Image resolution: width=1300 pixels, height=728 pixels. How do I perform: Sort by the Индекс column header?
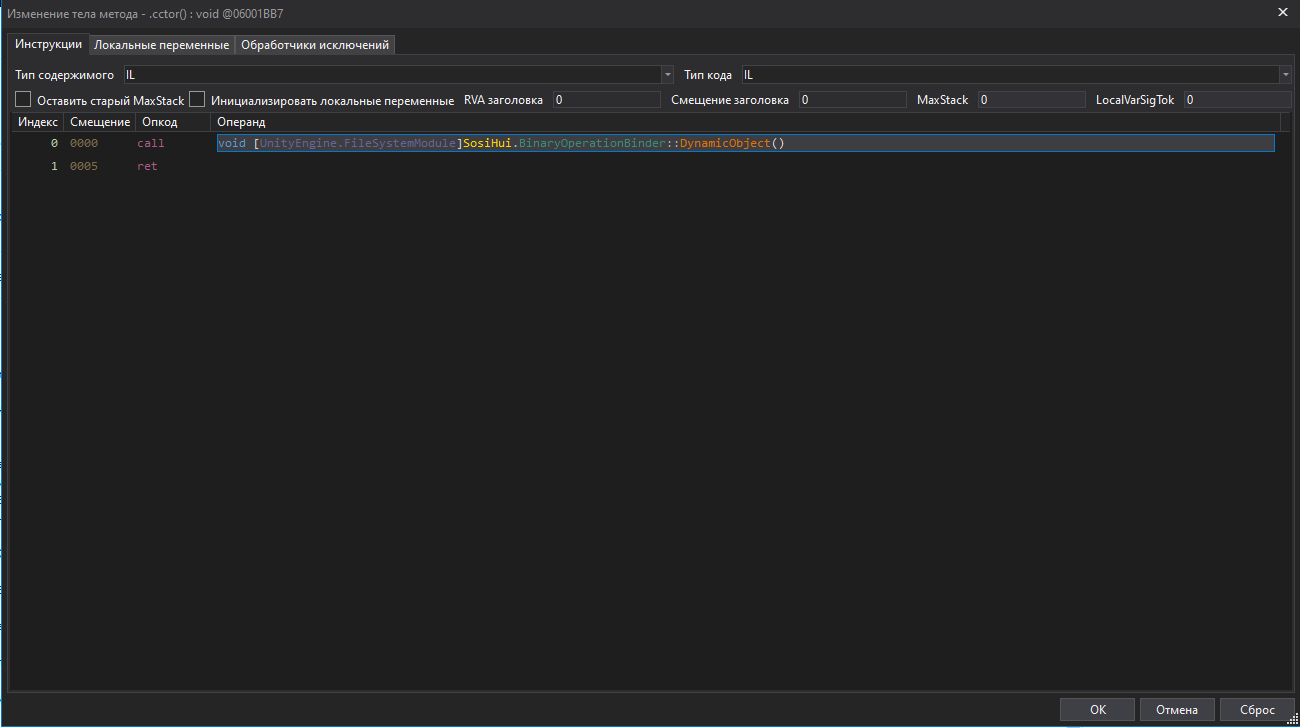(x=38, y=122)
